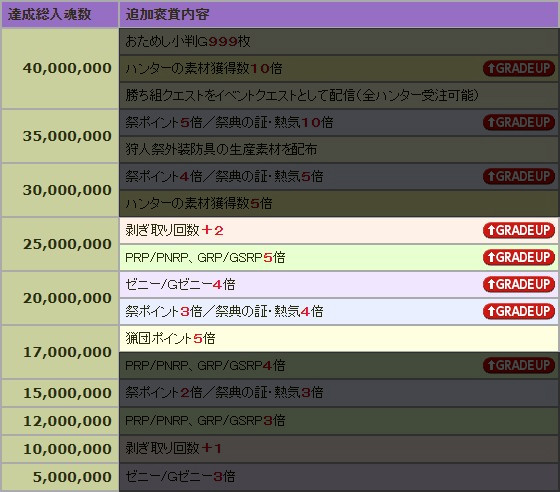The image size is (560, 492).
Task: Click 剥ぎ取り回数+1 reward text
Action: (174, 448)
